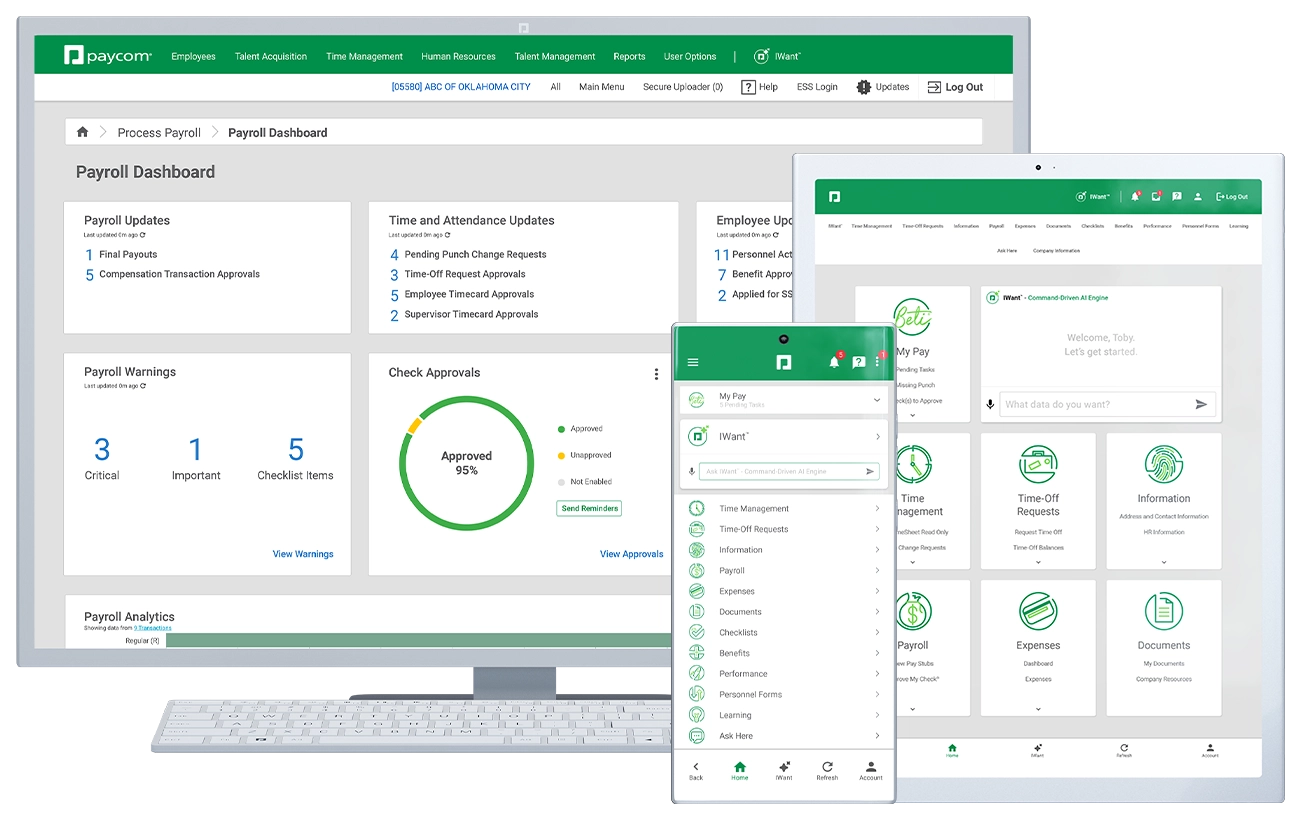The image size is (1300, 820).
Task: Open the Reports menu on desktop
Action: click(629, 57)
